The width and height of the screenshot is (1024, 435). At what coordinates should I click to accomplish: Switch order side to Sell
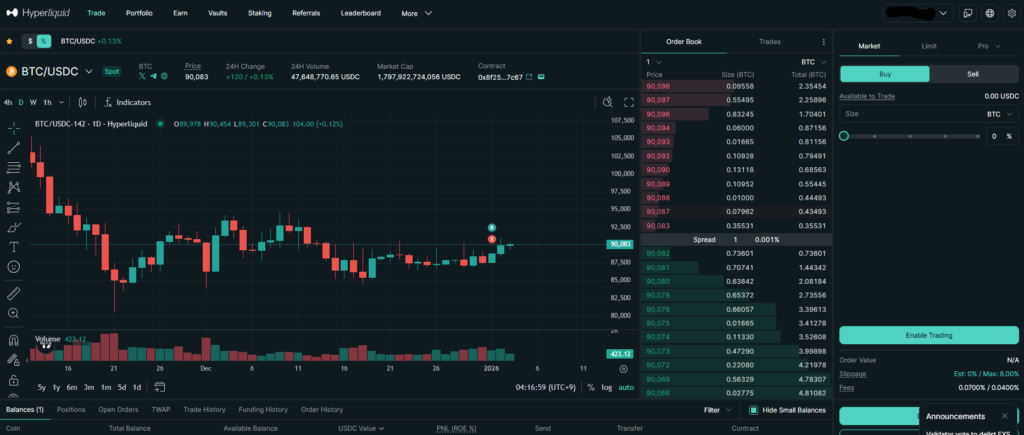973,74
